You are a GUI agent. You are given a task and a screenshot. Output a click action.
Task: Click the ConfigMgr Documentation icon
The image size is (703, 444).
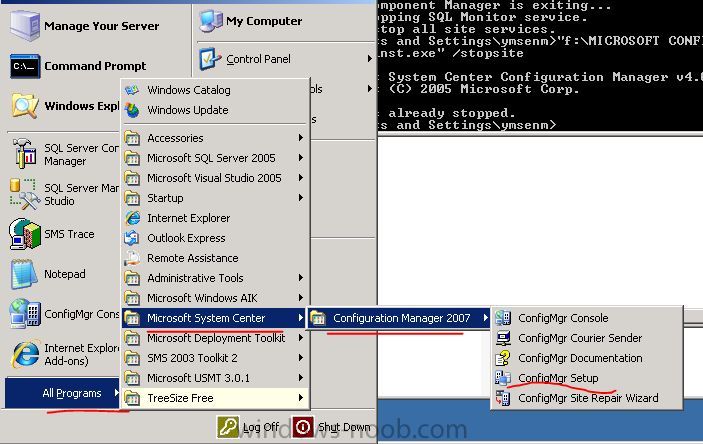(503, 358)
